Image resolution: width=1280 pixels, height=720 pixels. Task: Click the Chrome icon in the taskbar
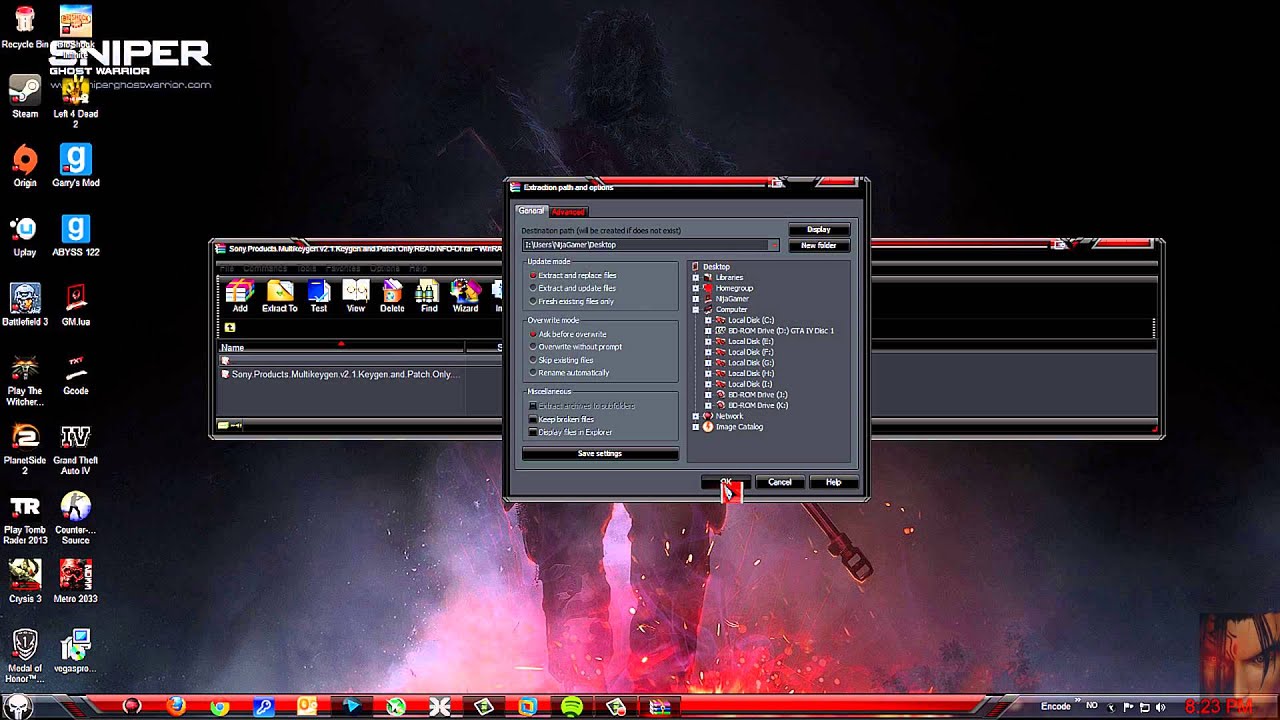(219, 707)
